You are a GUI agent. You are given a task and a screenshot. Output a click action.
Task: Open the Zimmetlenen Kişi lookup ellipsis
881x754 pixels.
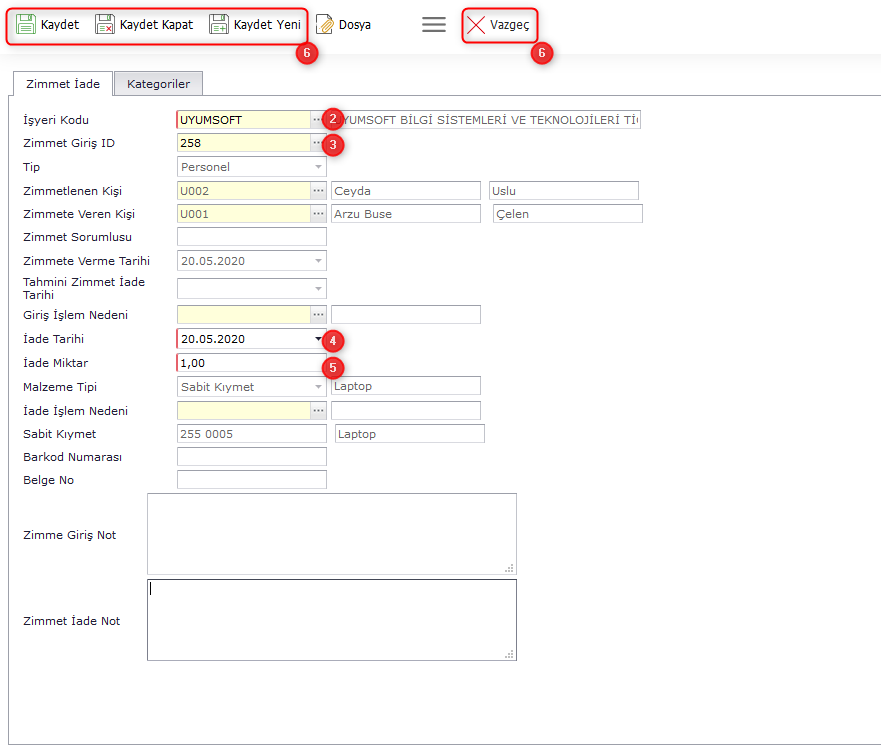pos(318,190)
